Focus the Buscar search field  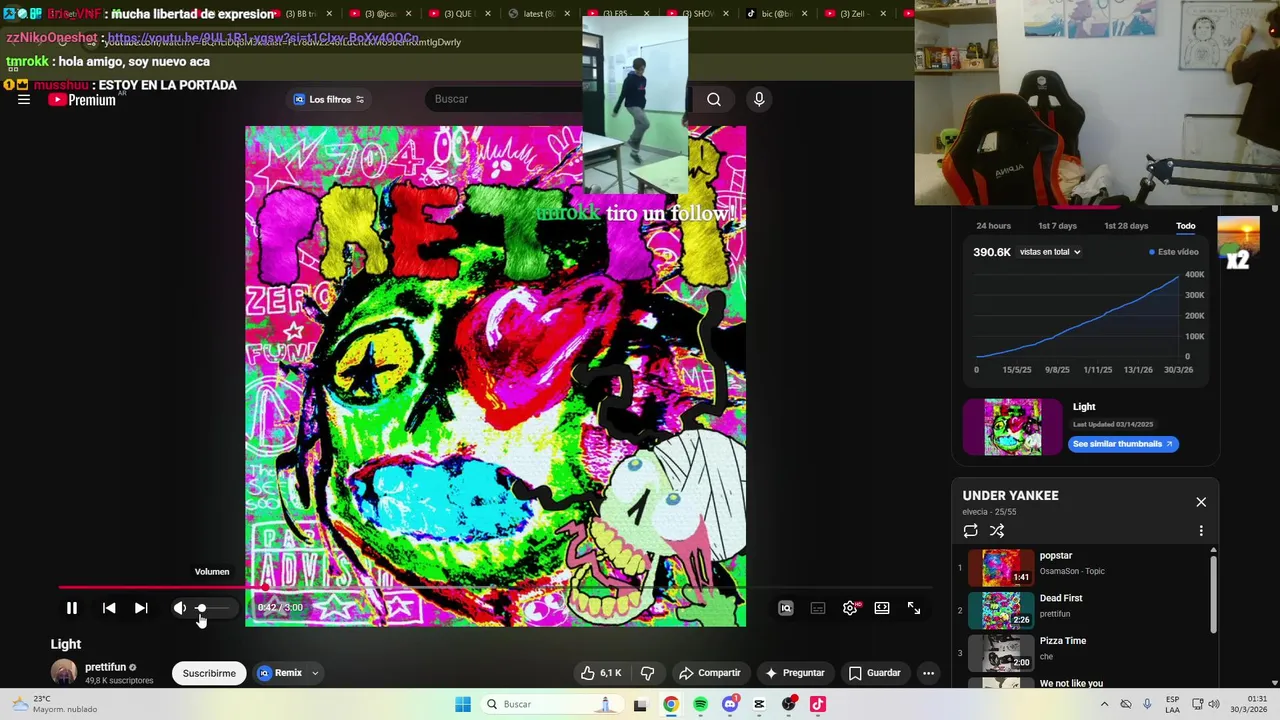pyautogui.click(x=558, y=99)
